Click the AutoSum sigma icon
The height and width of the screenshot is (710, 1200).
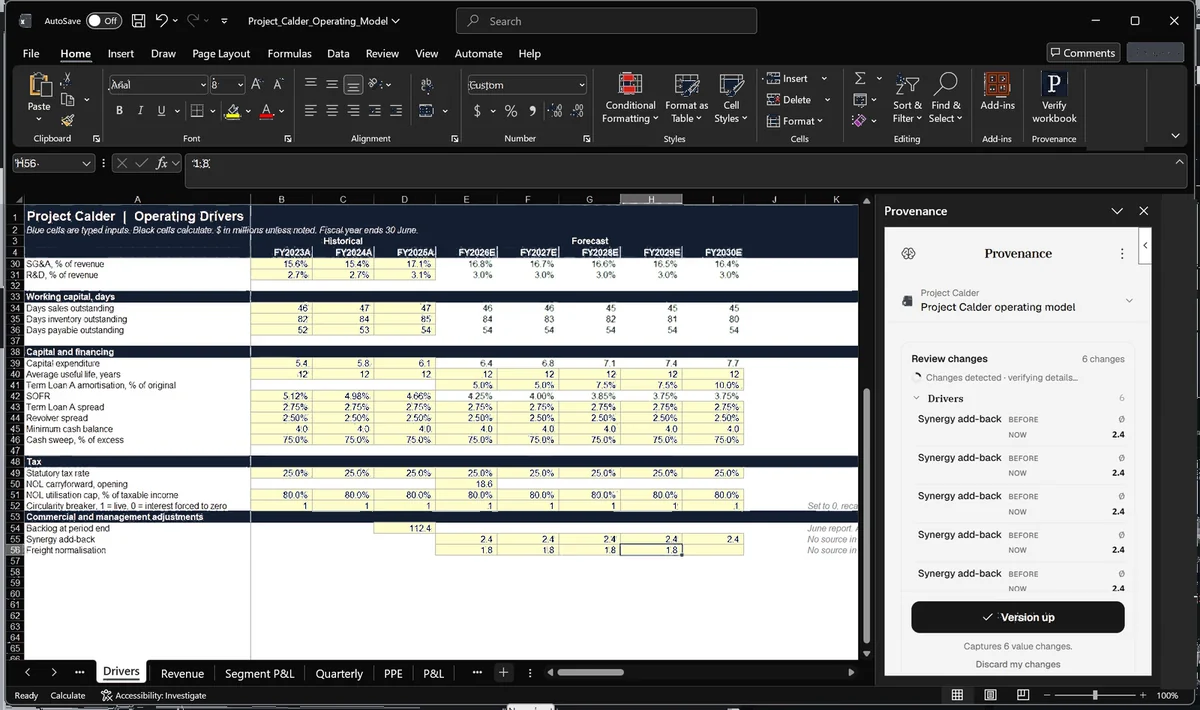[x=860, y=78]
